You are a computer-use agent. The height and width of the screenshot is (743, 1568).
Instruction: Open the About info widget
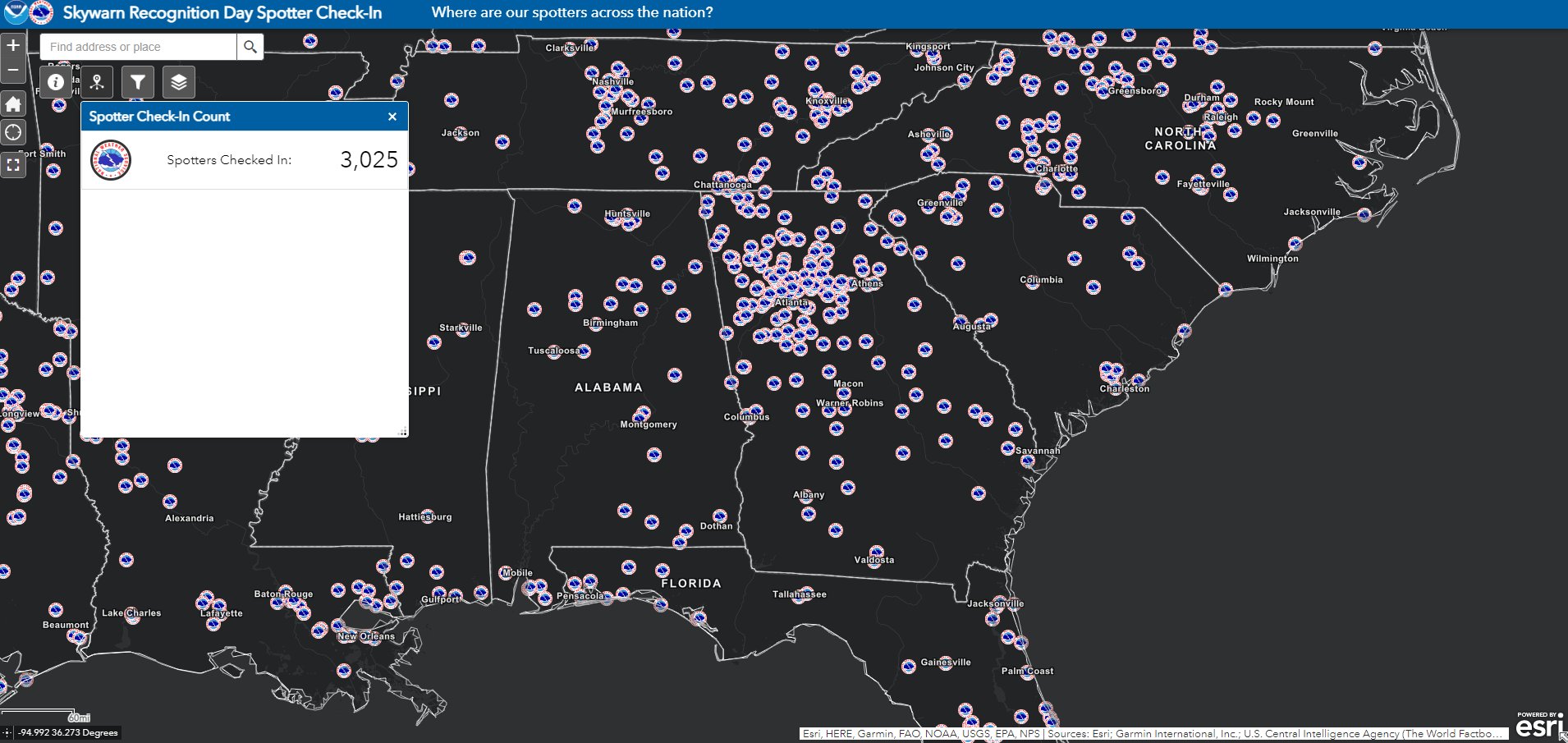56,82
